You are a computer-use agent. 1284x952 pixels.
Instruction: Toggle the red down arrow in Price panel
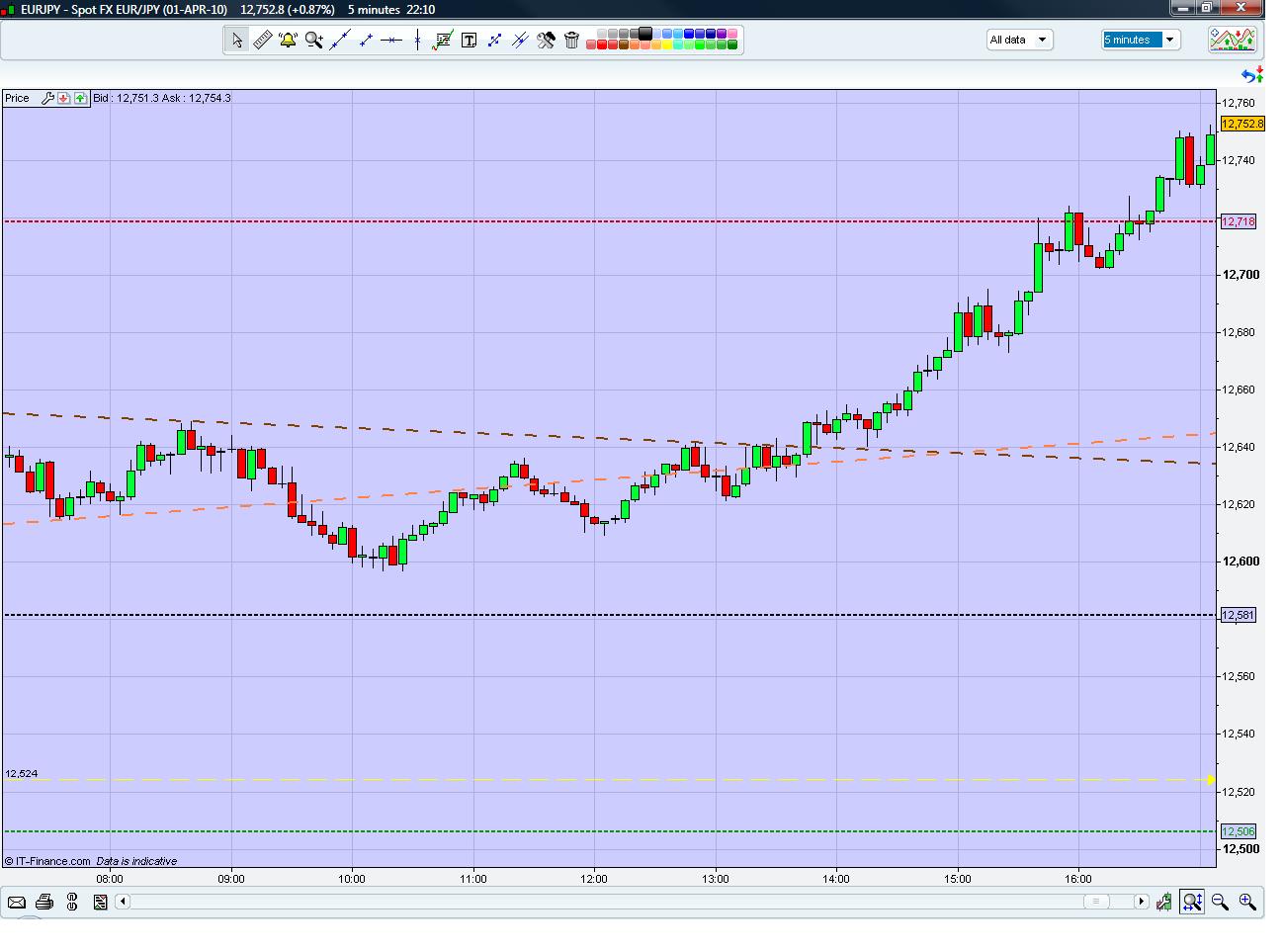pyautogui.click(x=64, y=98)
